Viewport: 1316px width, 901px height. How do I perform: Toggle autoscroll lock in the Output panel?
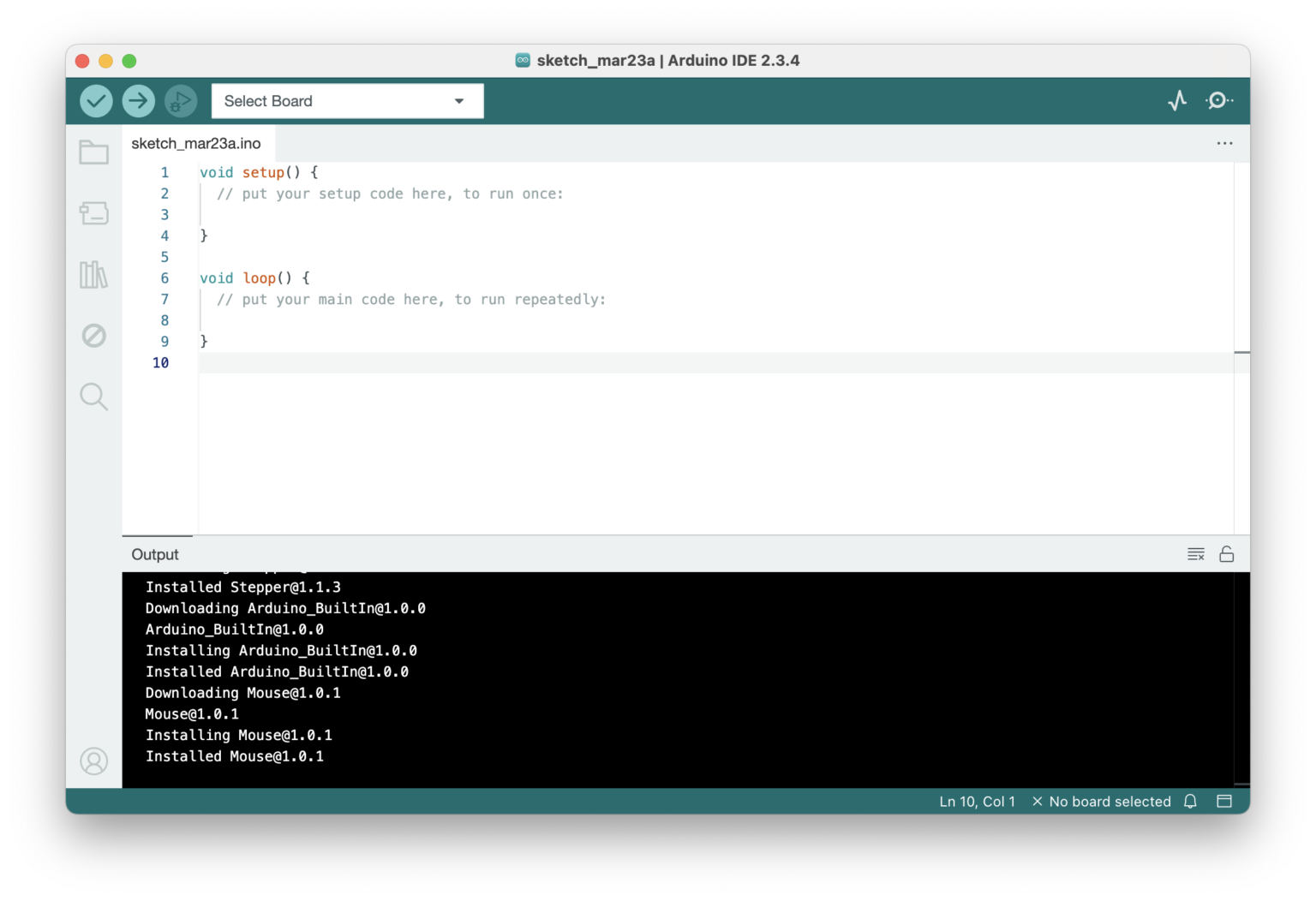click(1227, 553)
